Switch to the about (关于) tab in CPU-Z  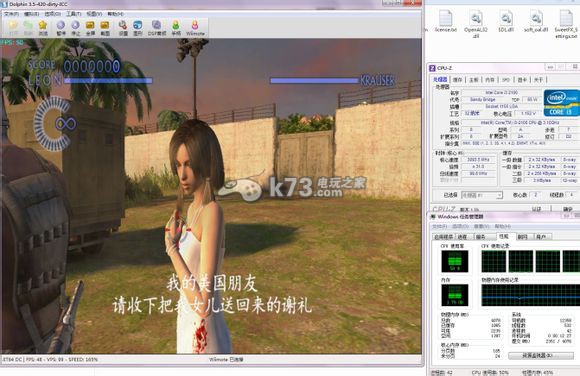click(x=538, y=80)
